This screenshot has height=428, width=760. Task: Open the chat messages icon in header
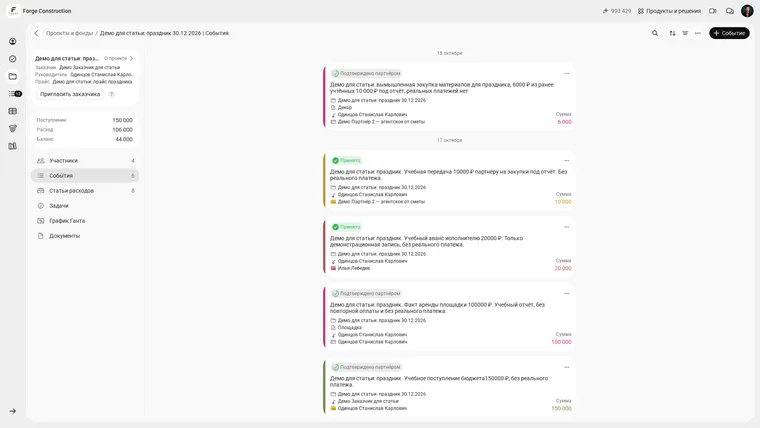[729, 11]
